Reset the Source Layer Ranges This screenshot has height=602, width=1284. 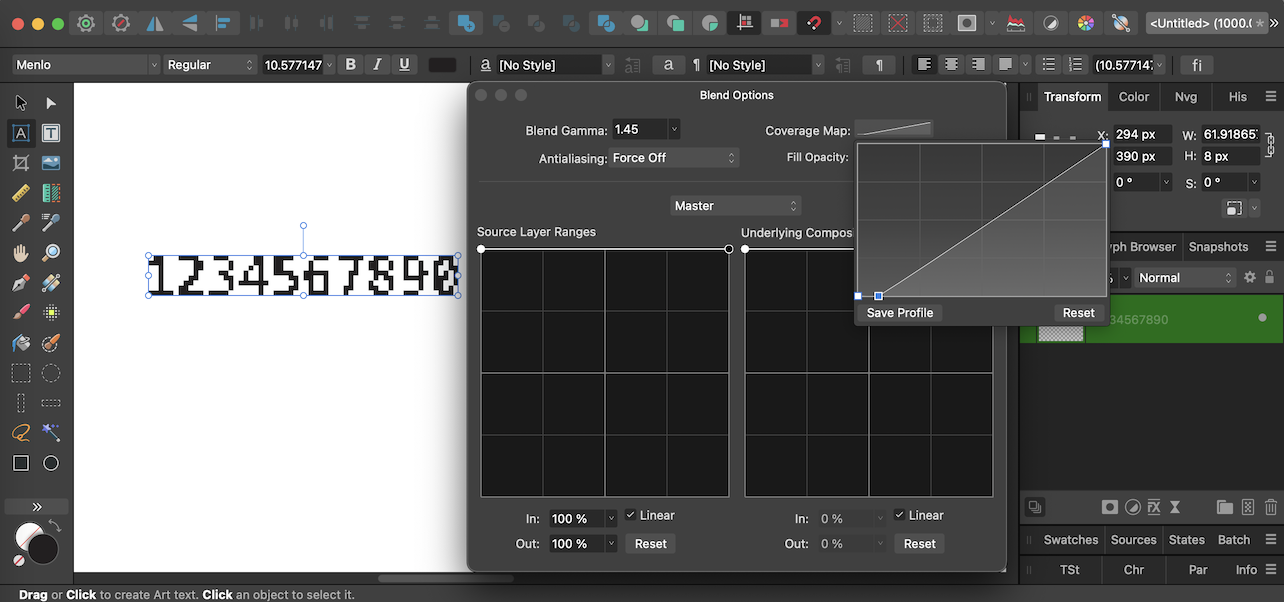point(650,543)
